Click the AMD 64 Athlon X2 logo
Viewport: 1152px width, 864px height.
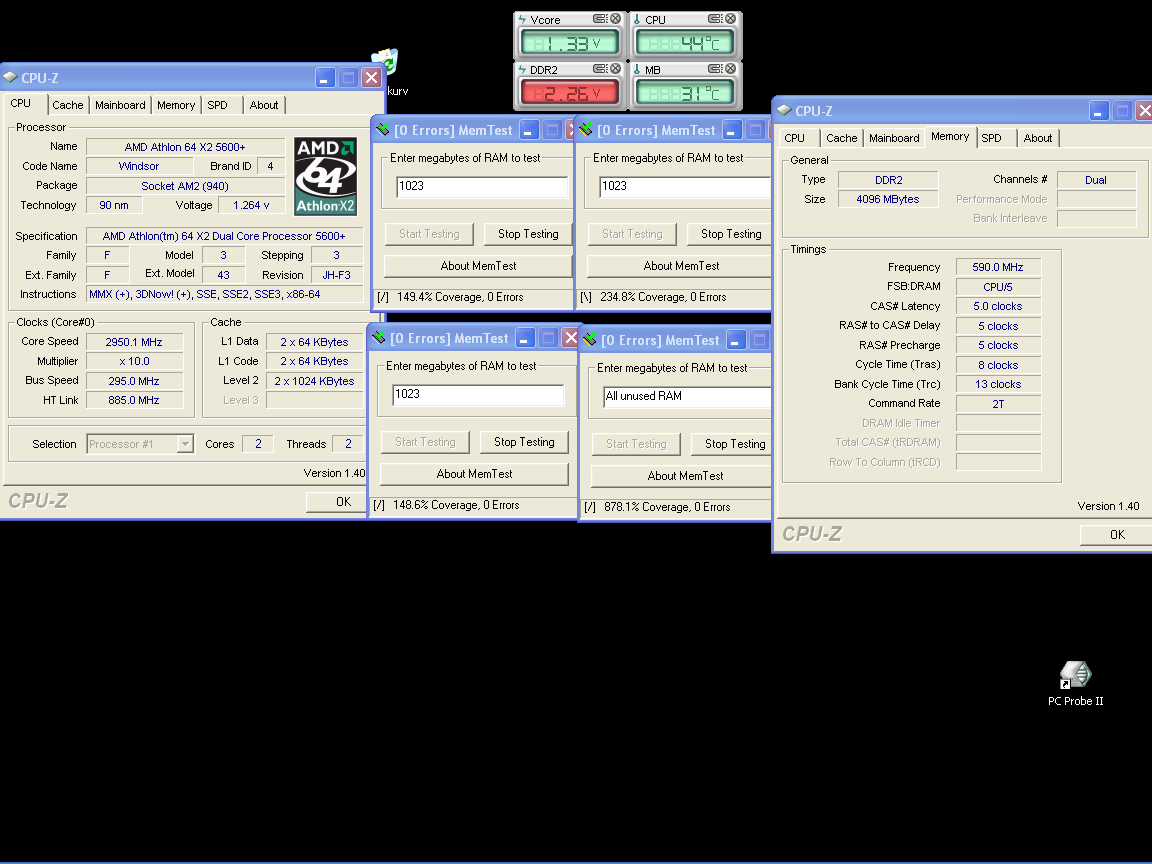(x=325, y=176)
